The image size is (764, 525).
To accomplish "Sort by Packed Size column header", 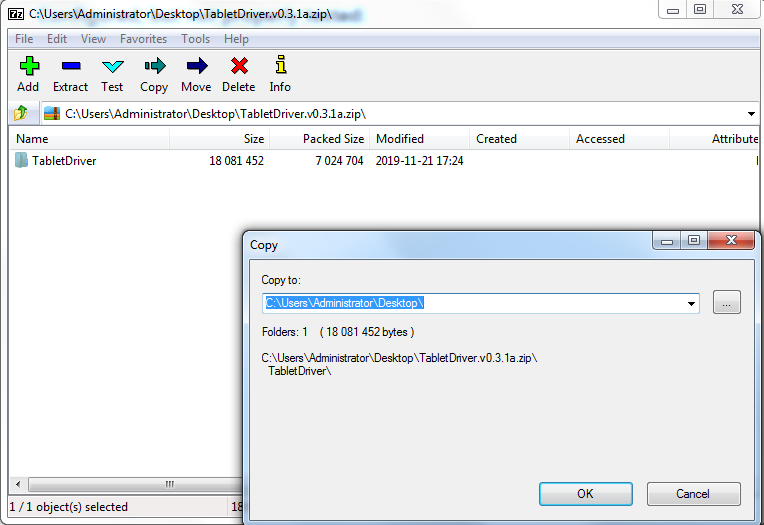I will [x=320, y=139].
